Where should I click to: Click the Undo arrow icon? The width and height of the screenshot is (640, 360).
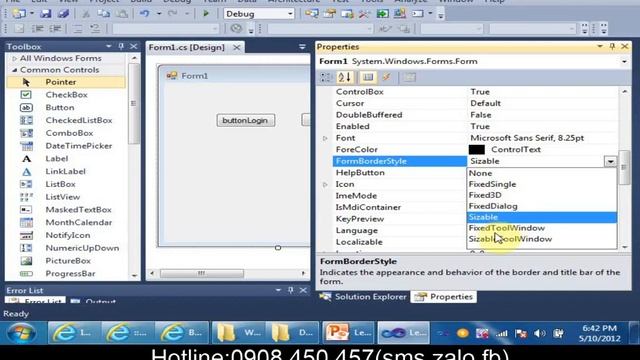(144, 13)
